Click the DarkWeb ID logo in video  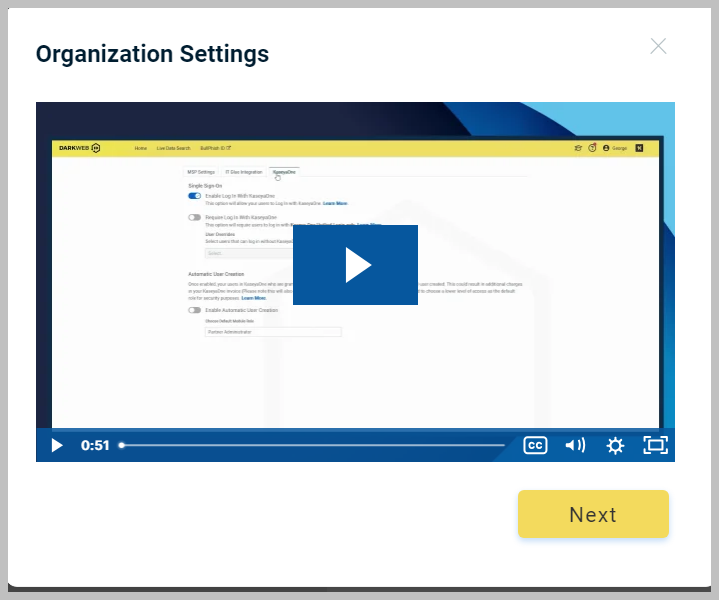[x=79, y=148]
